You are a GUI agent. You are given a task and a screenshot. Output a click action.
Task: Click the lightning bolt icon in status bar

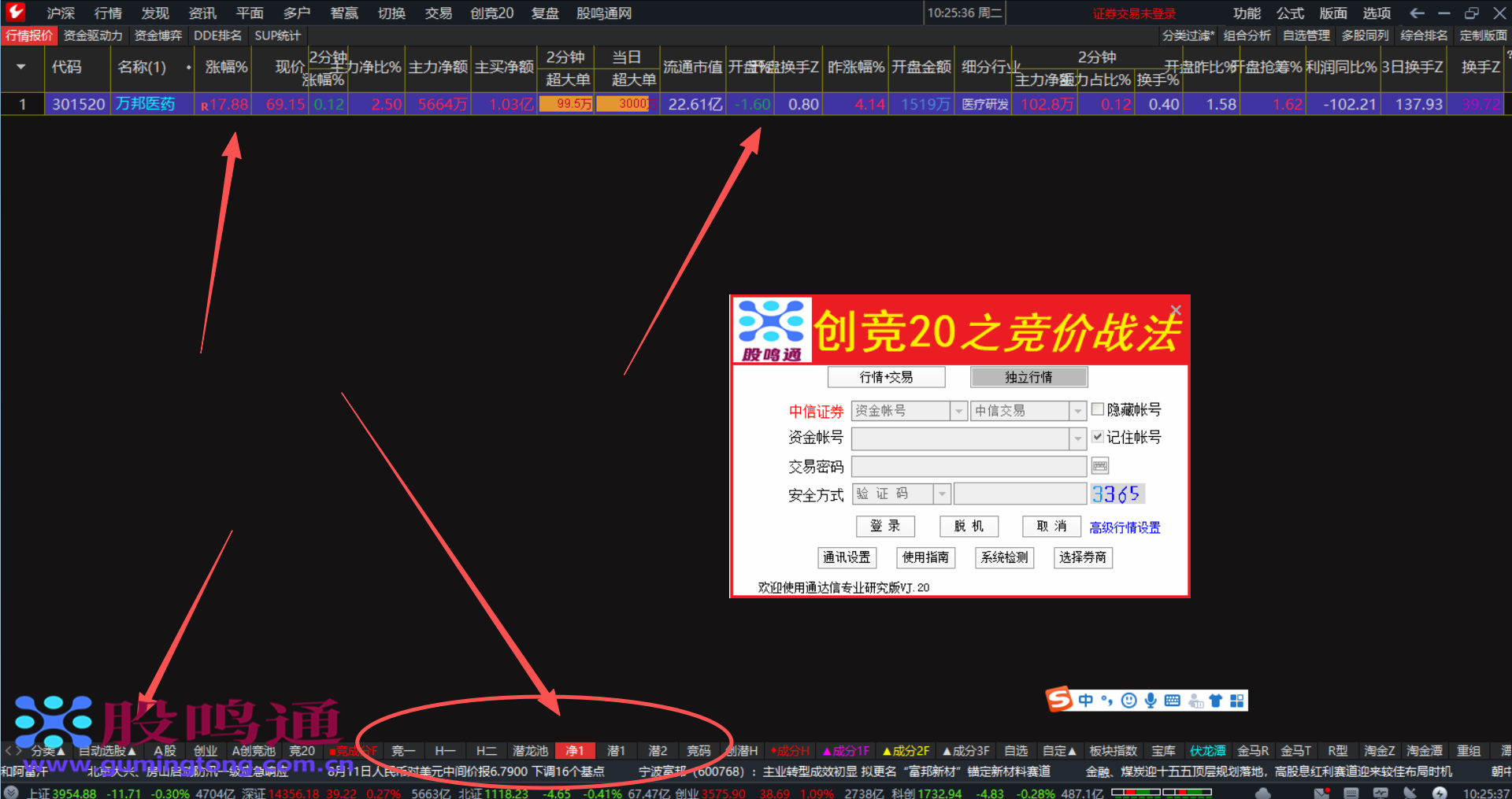point(1440,793)
